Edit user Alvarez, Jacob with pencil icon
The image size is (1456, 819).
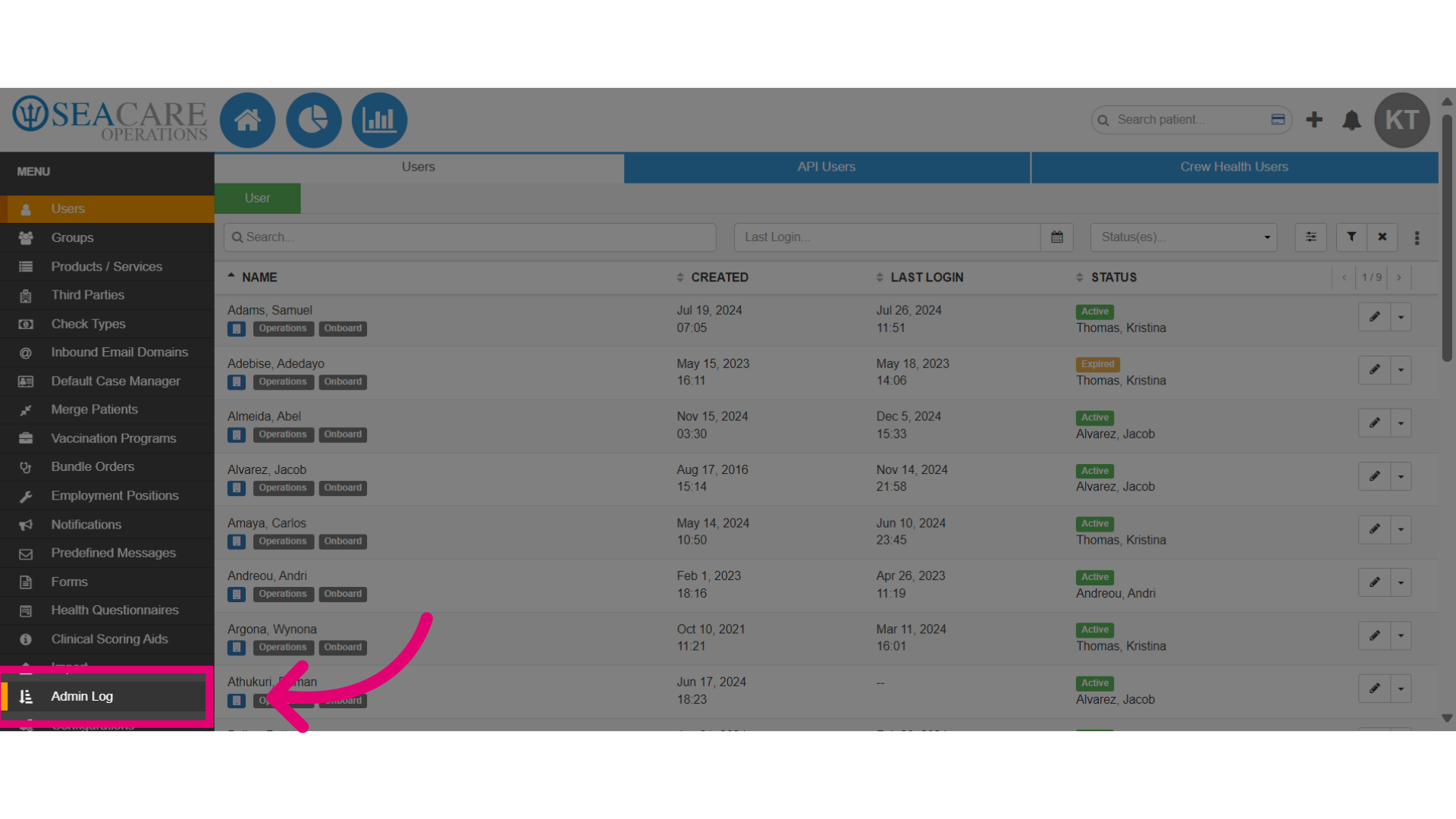pos(1374,476)
